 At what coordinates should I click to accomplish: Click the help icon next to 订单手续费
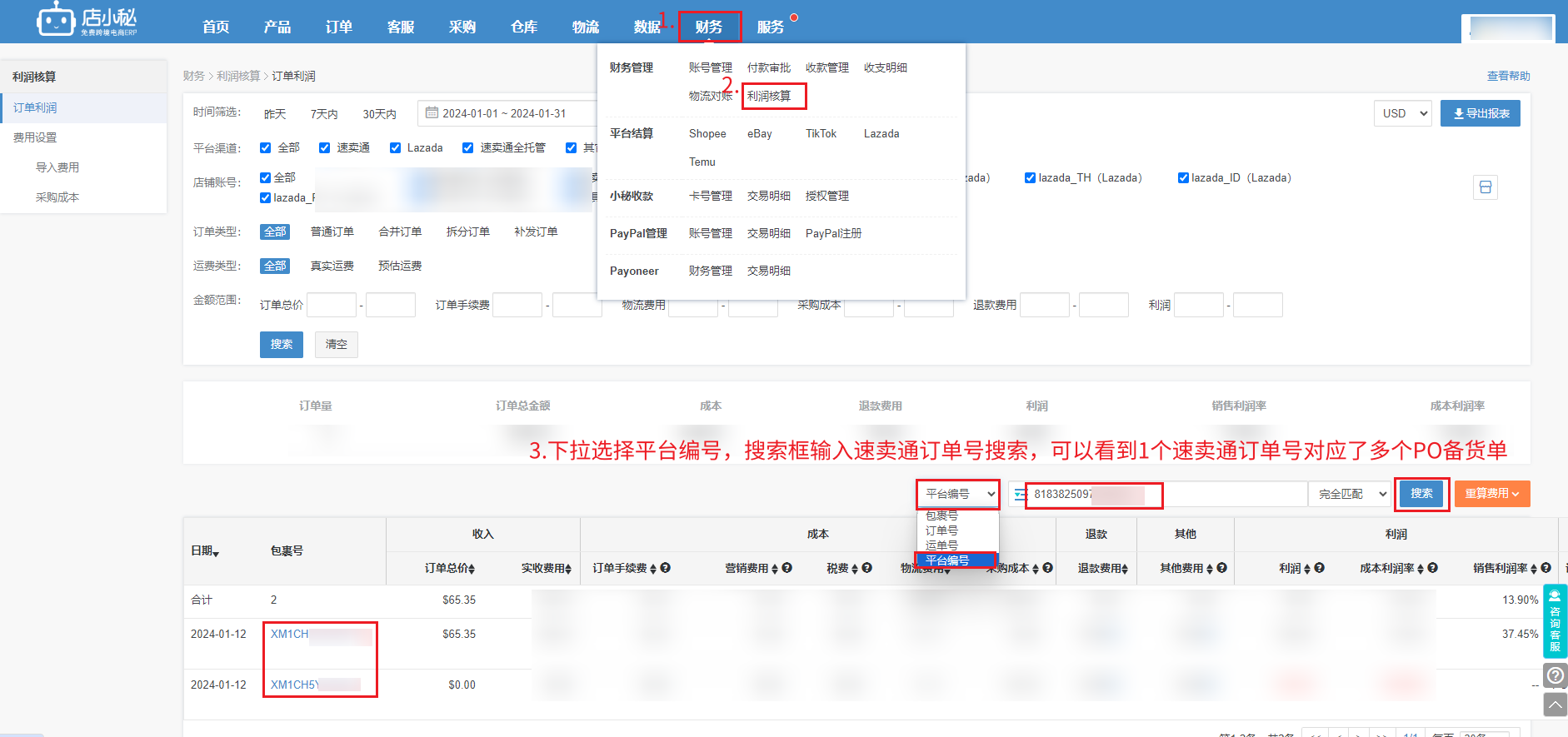(665, 568)
